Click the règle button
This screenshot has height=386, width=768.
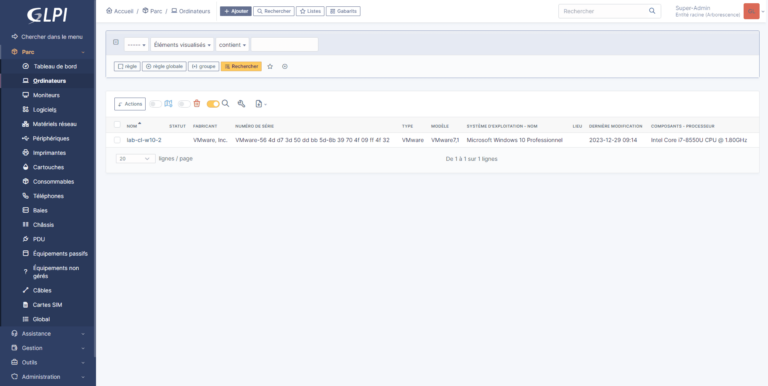pyautogui.click(x=127, y=66)
